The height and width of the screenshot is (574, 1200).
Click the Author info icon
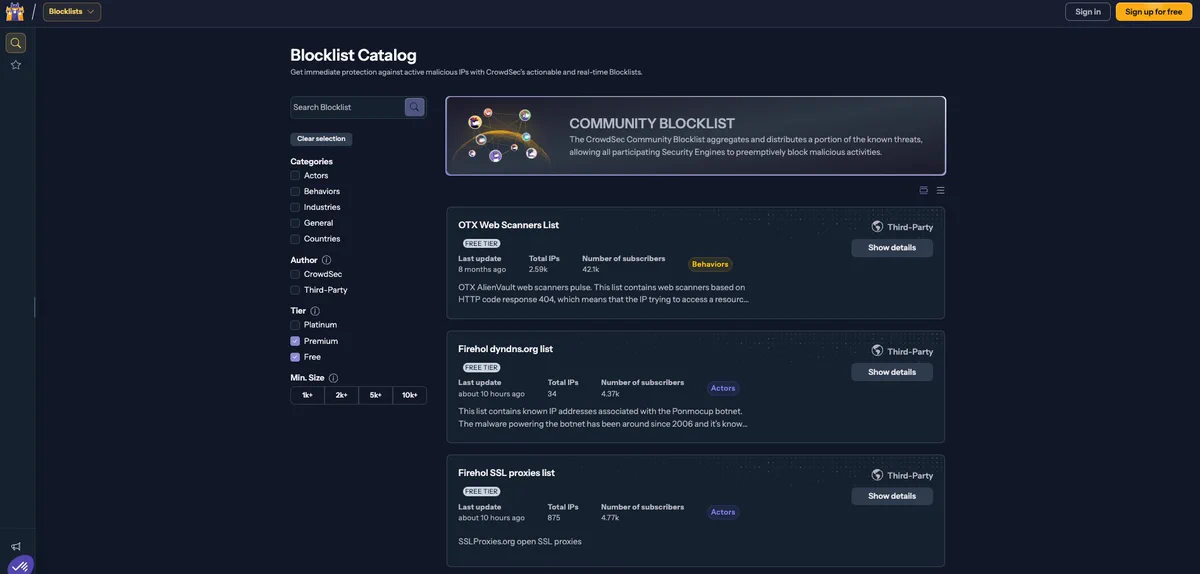tap(326, 260)
